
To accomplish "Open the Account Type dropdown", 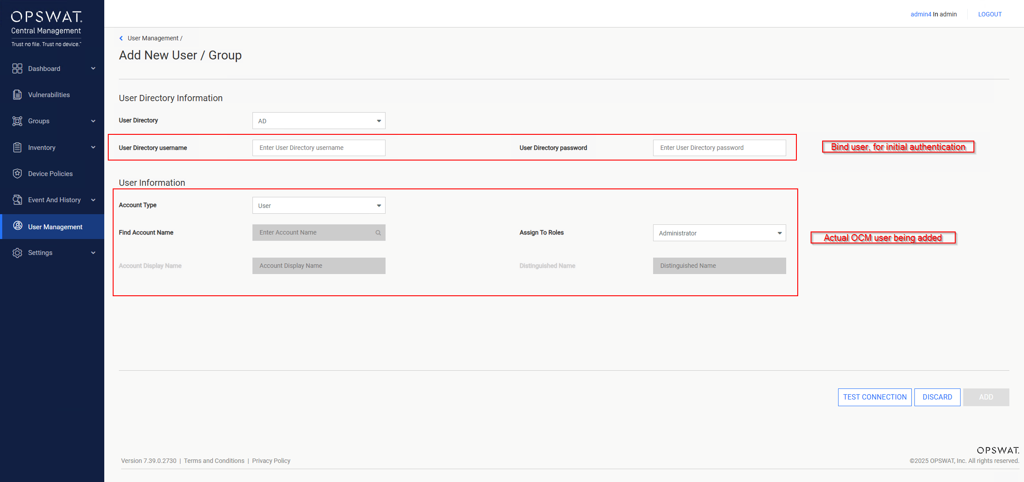I will pyautogui.click(x=319, y=206).
